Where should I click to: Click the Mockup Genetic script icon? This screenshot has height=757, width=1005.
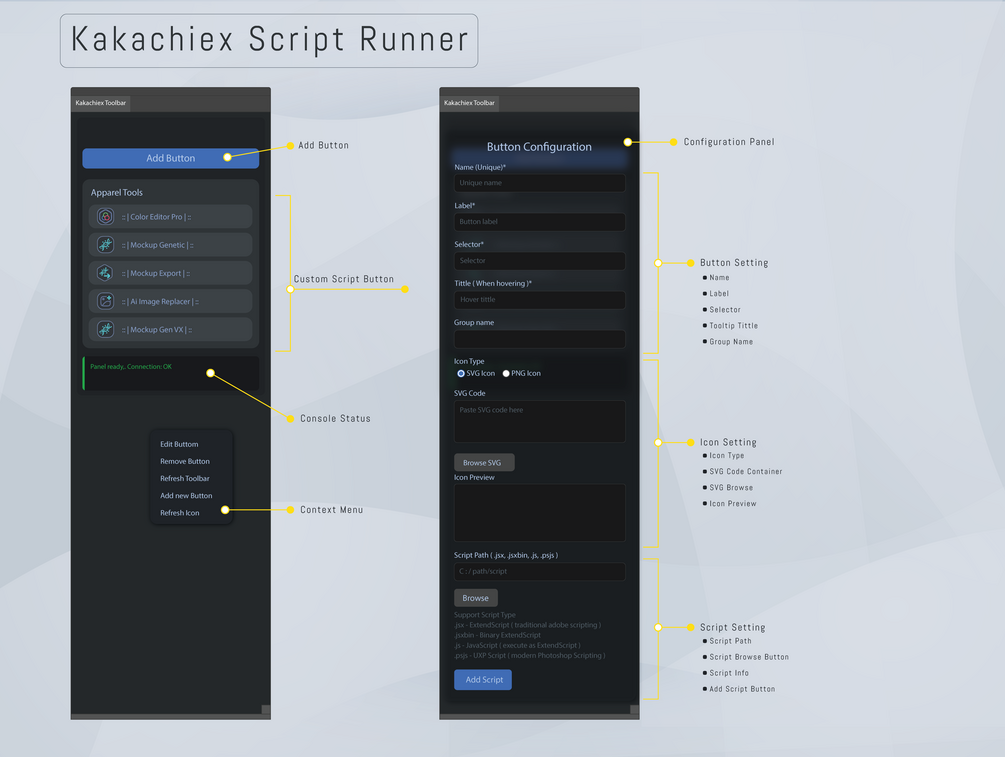pos(105,245)
